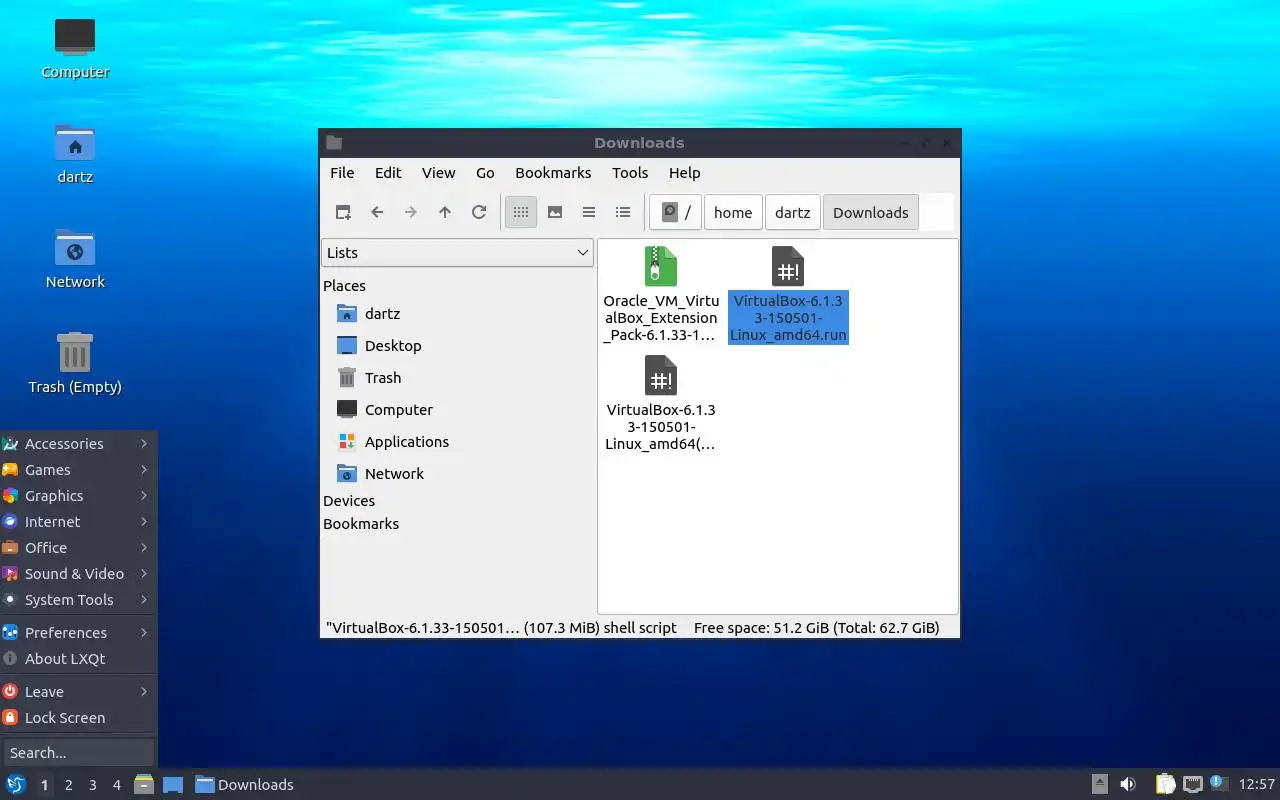The height and width of the screenshot is (800, 1280).
Task: Click Lock Screen menu entry
Action: point(78,718)
